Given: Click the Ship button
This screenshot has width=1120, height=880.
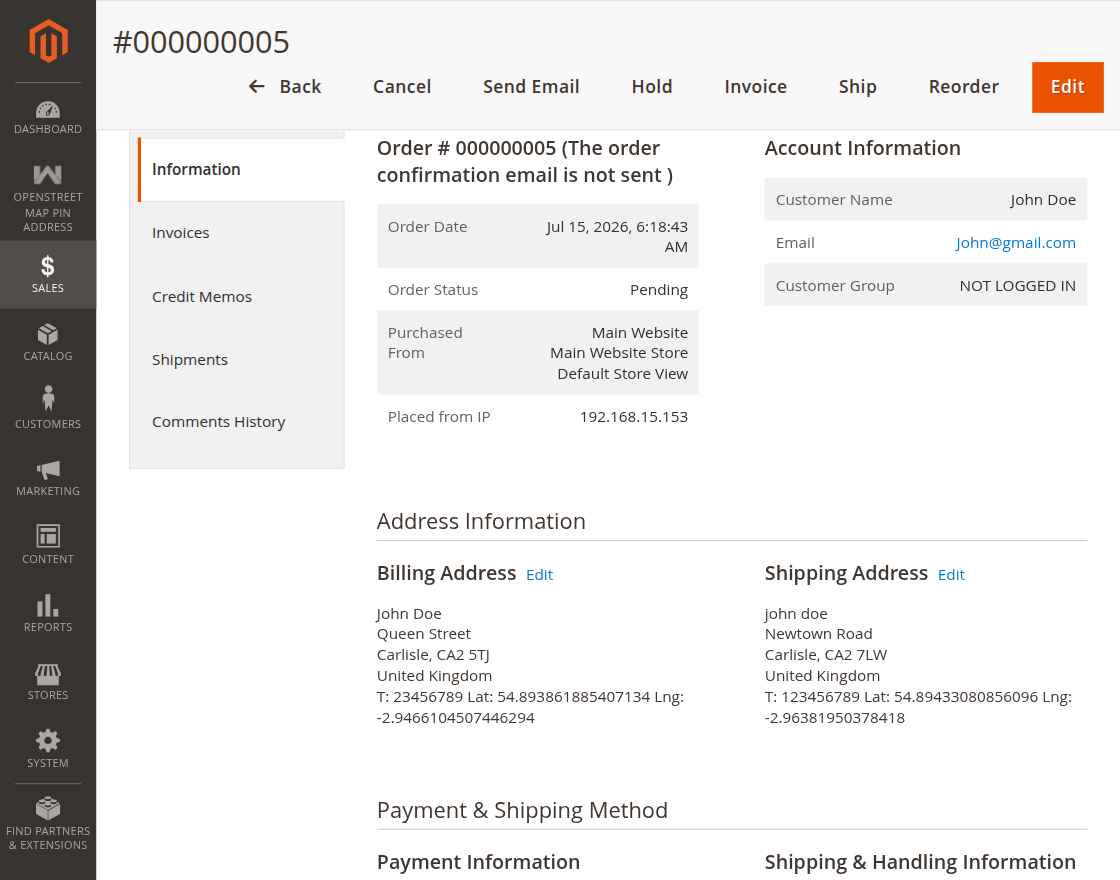Looking at the screenshot, I should point(857,86).
